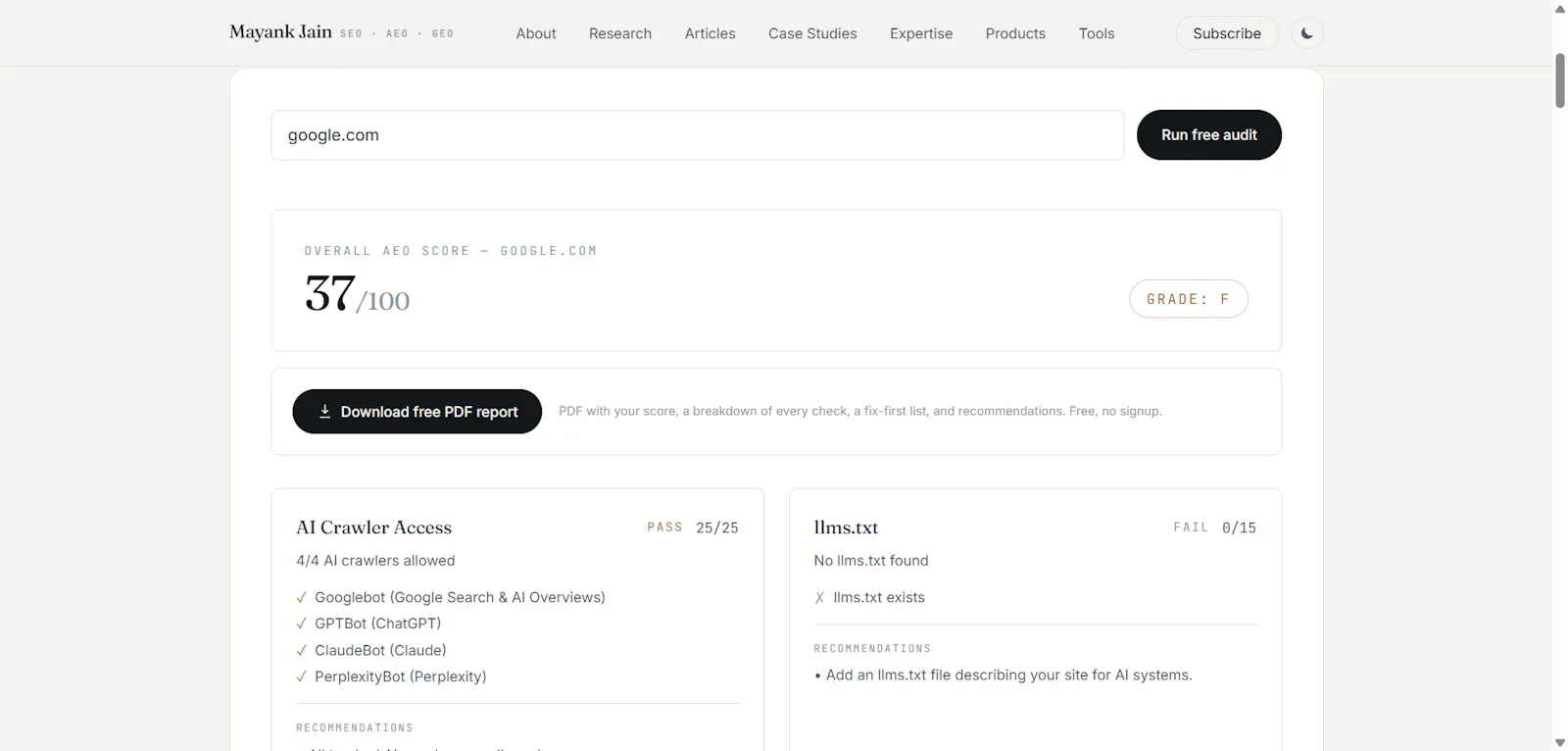
Task: Click the GRADE: F badge
Action: 1189,299
